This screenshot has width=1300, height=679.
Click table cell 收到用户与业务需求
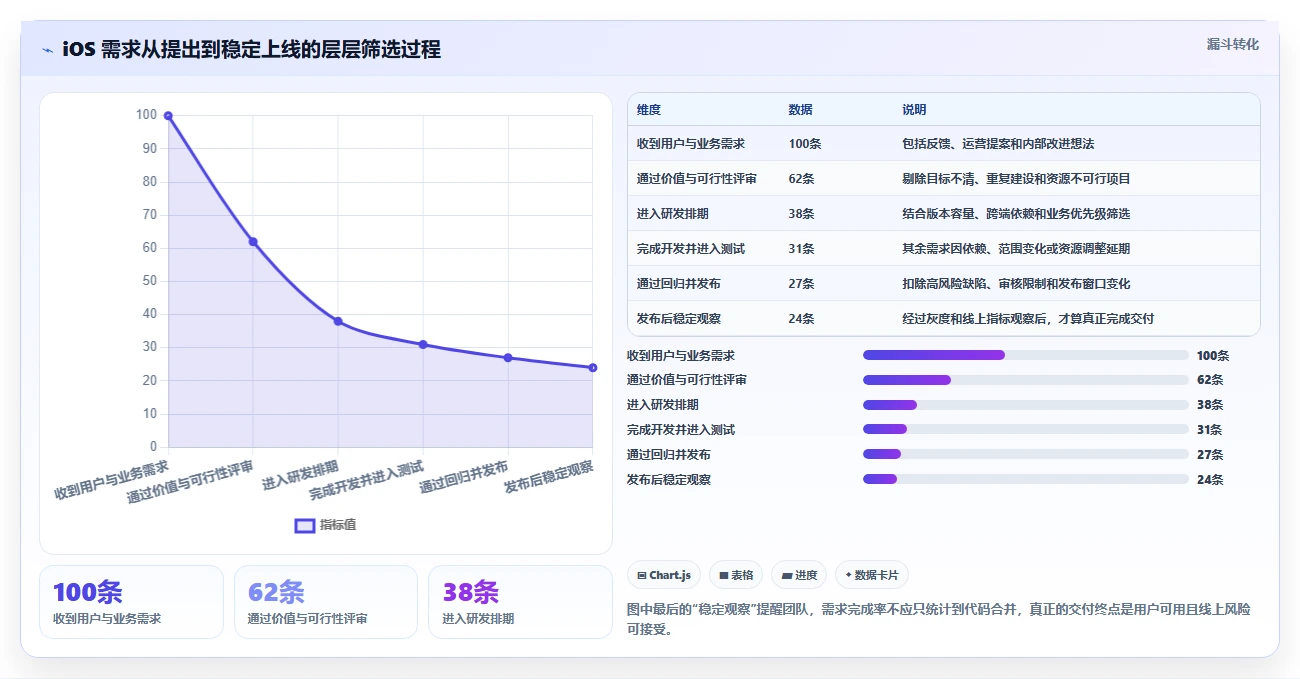point(691,143)
